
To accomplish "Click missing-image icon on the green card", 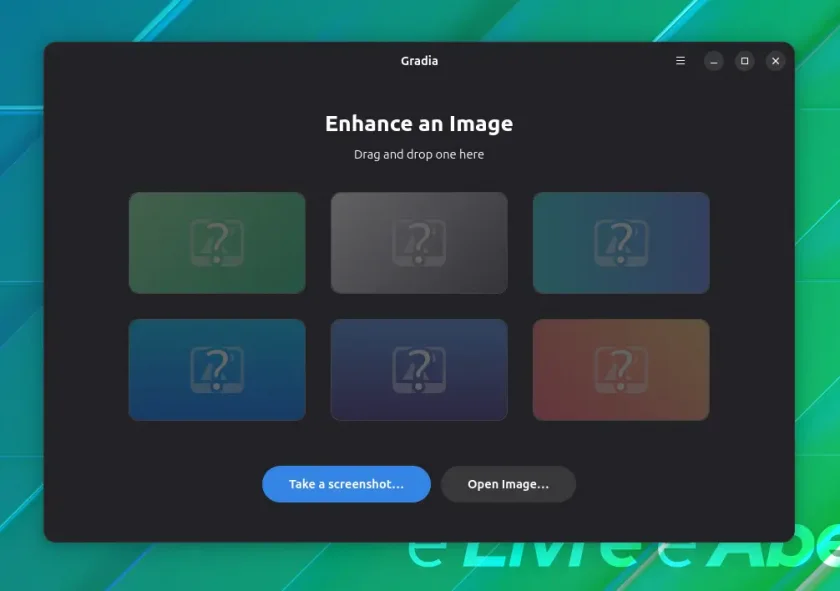I will pyautogui.click(x=217, y=243).
